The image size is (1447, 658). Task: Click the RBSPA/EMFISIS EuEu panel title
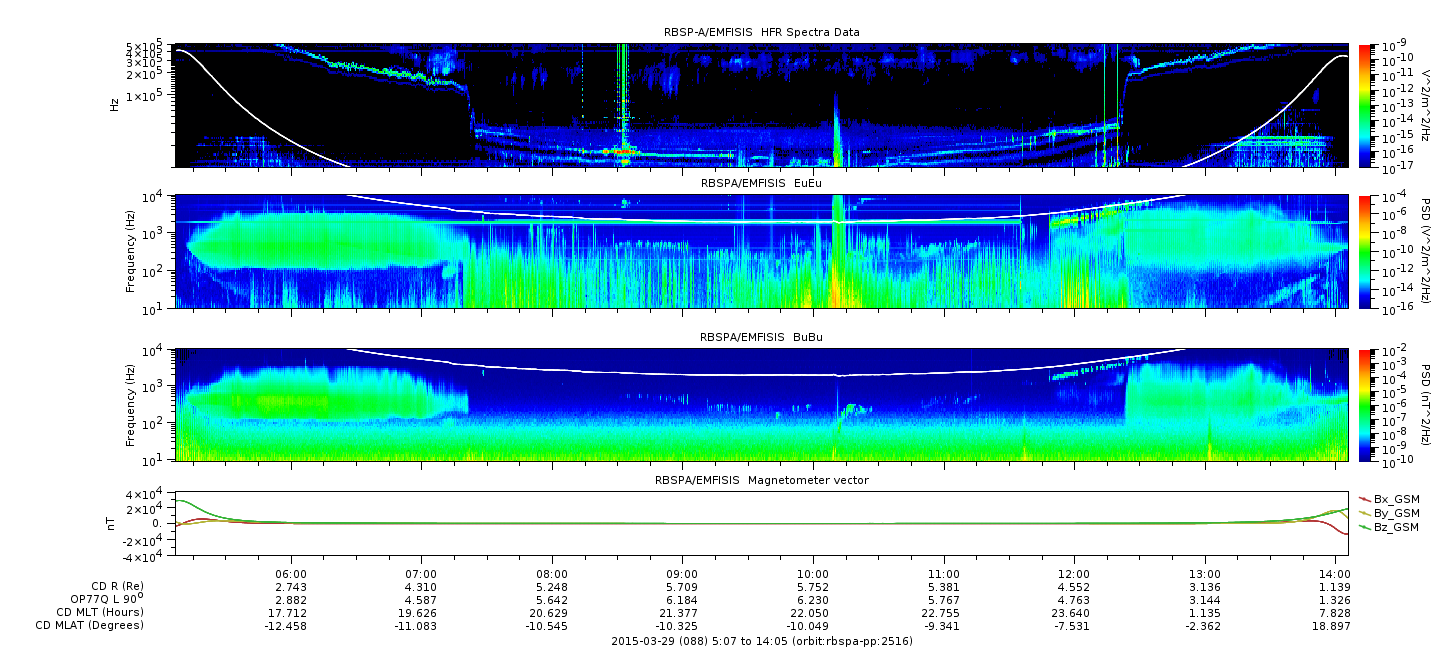coord(761,183)
